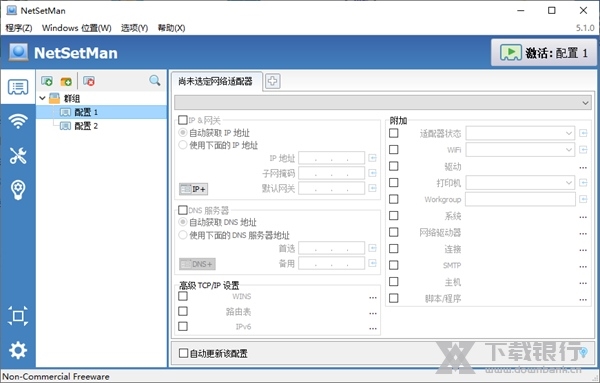
Task: Open the WiFi dropdown in 附加
Action: (x=520, y=150)
